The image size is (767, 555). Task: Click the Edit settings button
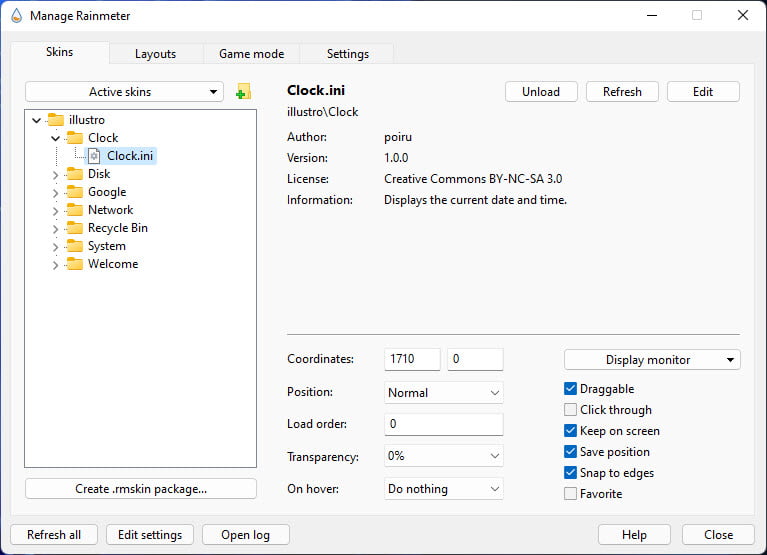pos(150,534)
